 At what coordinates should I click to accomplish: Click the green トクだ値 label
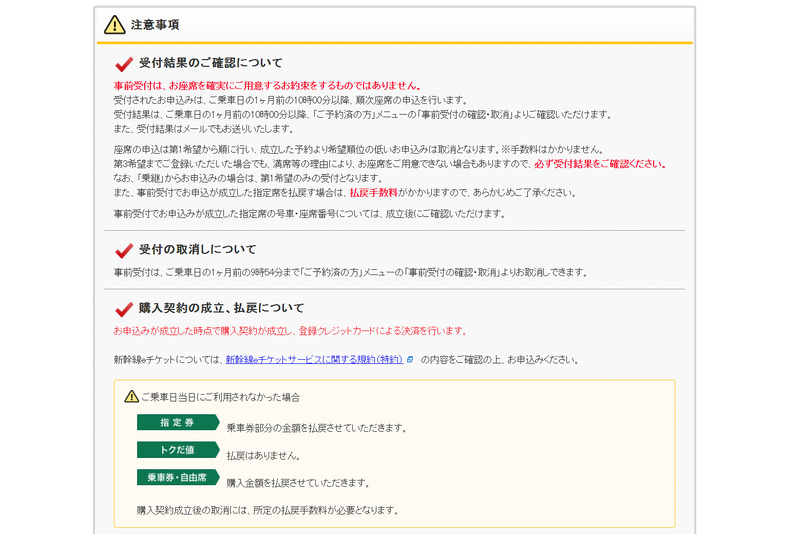click(x=178, y=450)
